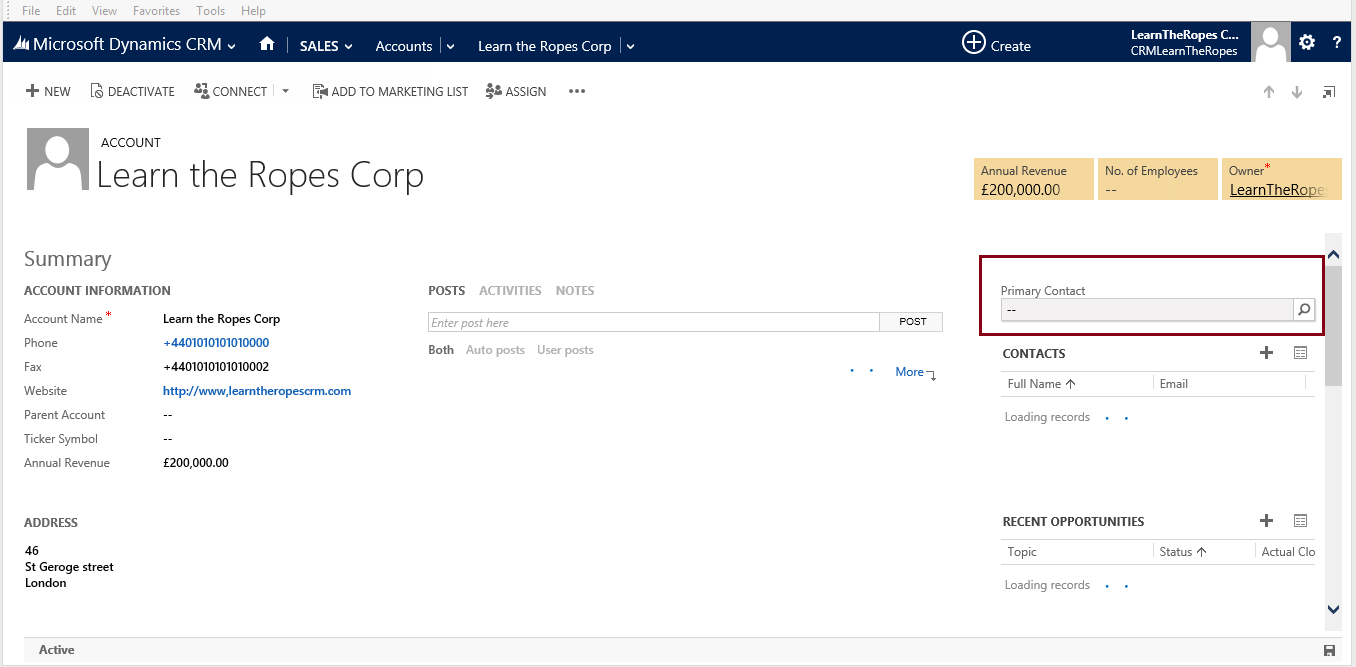Open the Tools menu
Screen dimensions: 1356x667
coord(210,10)
